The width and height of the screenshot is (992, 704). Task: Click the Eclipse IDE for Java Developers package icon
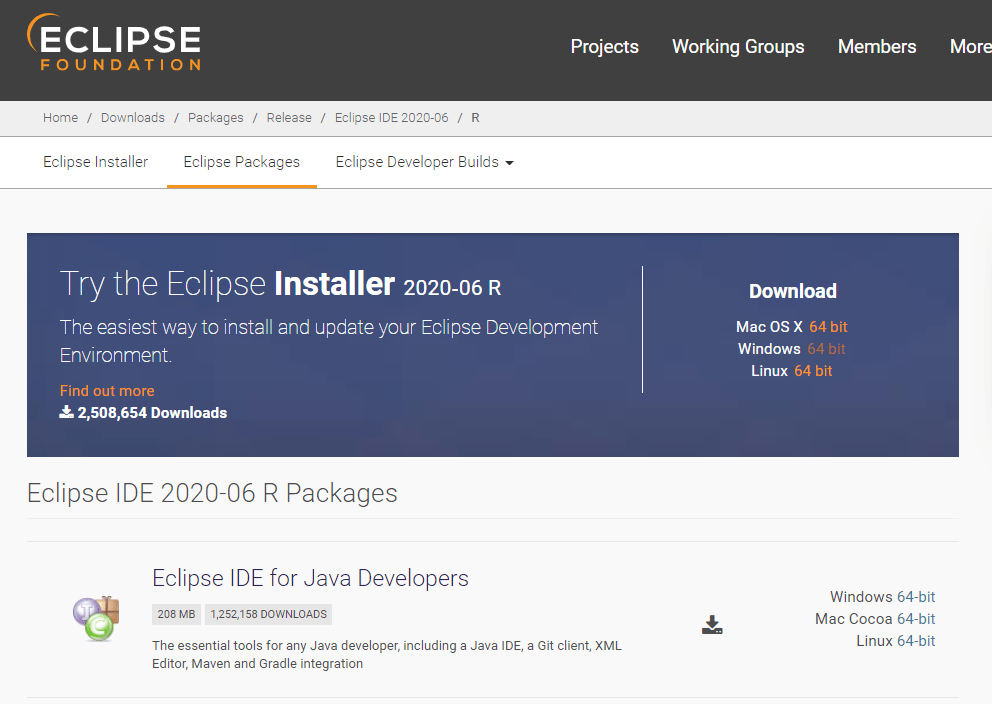click(96, 619)
